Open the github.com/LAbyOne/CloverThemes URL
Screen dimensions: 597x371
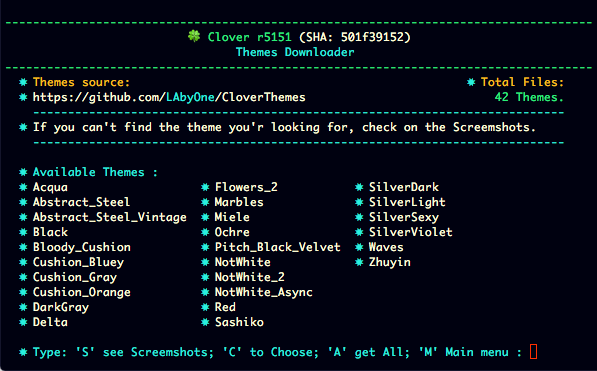click(169, 98)
